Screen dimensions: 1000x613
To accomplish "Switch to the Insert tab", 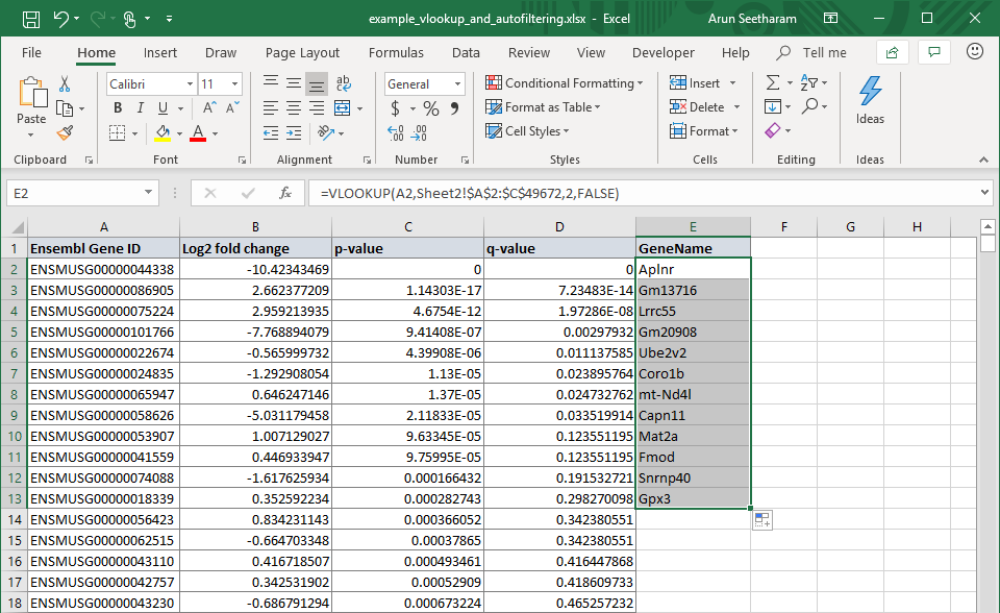I will point(160,52).
